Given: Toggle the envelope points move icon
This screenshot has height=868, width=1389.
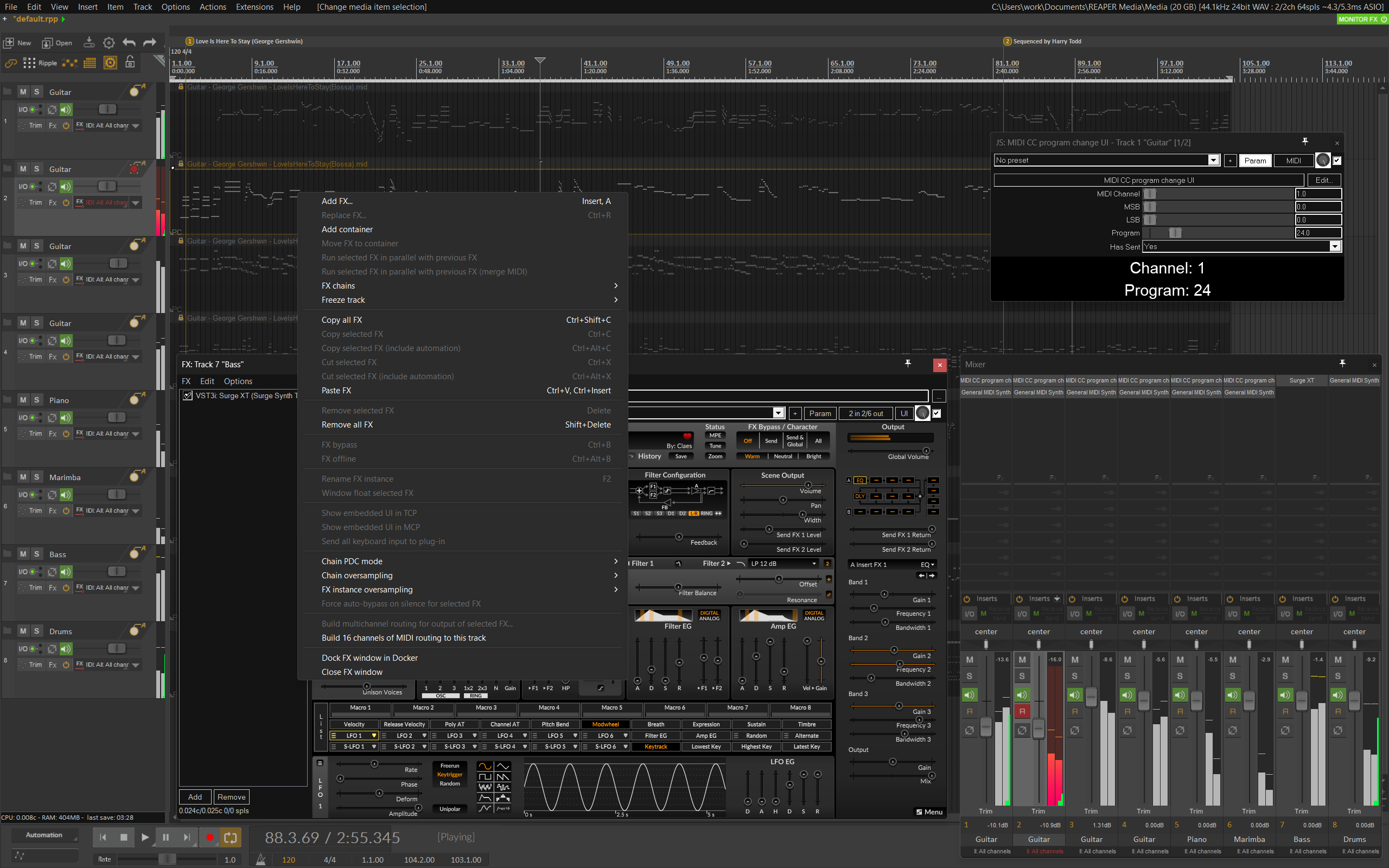Looking at the screenshot, I should coord(69,62).
